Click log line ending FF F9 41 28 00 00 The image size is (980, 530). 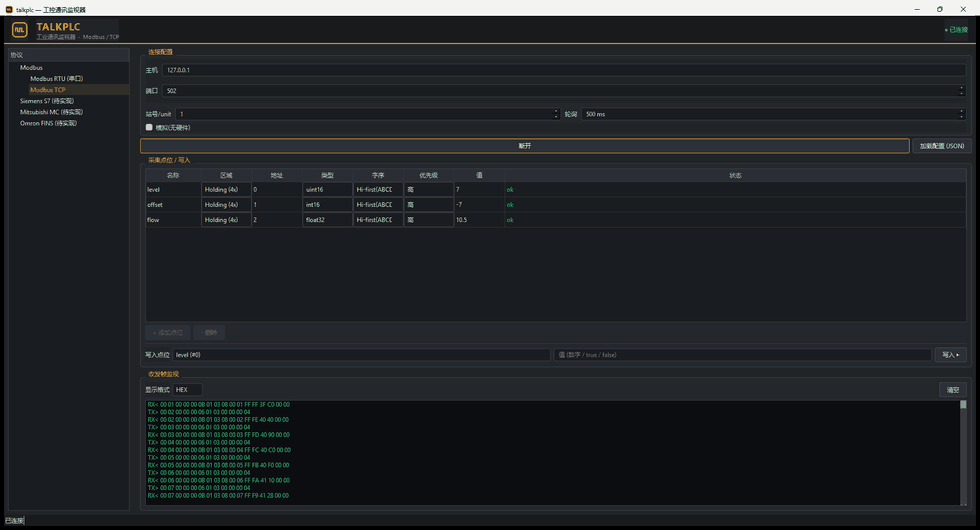pyautogui.click(x=218, y=496)
